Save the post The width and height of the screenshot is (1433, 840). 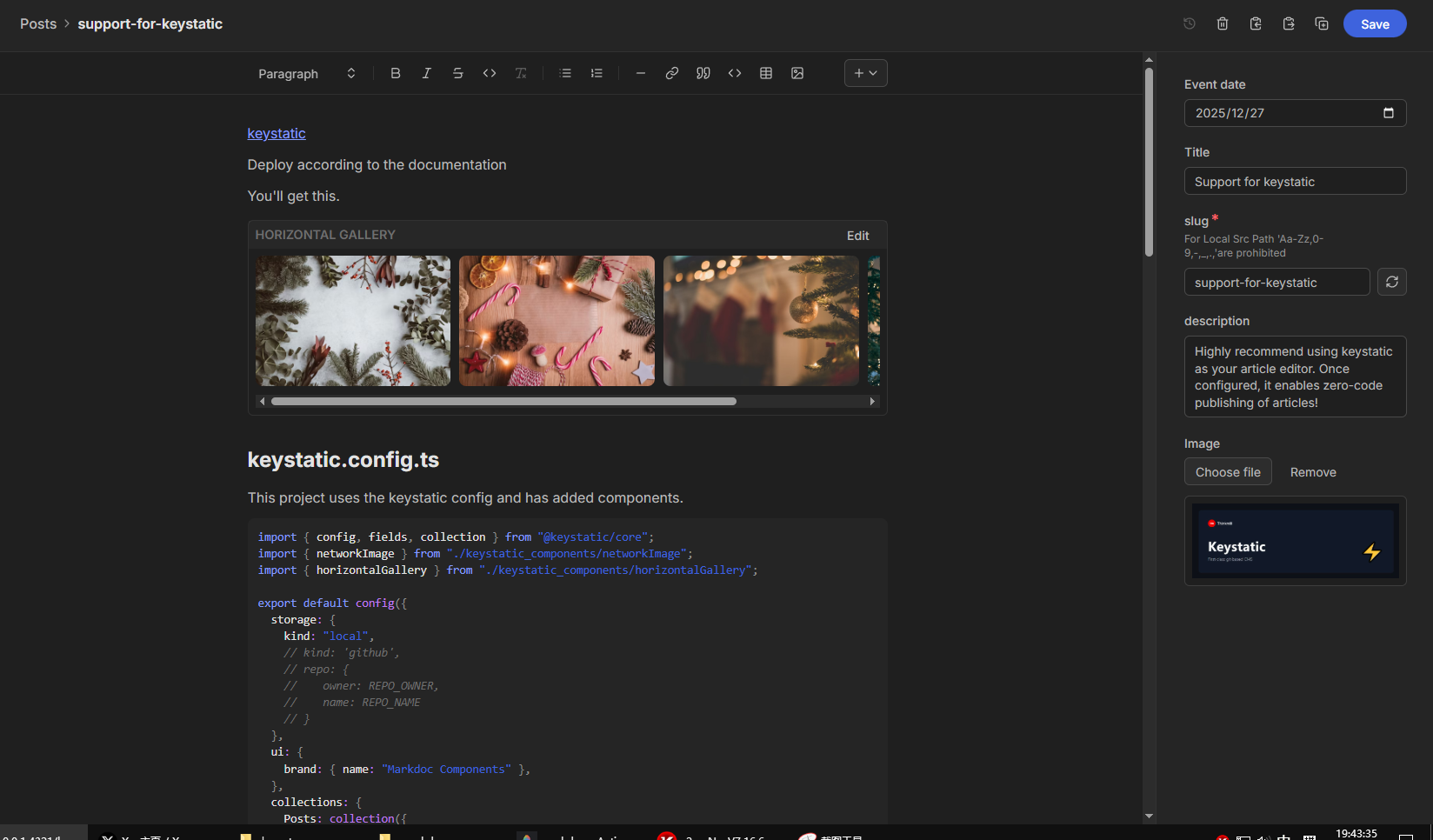(x=1374, y=23)
